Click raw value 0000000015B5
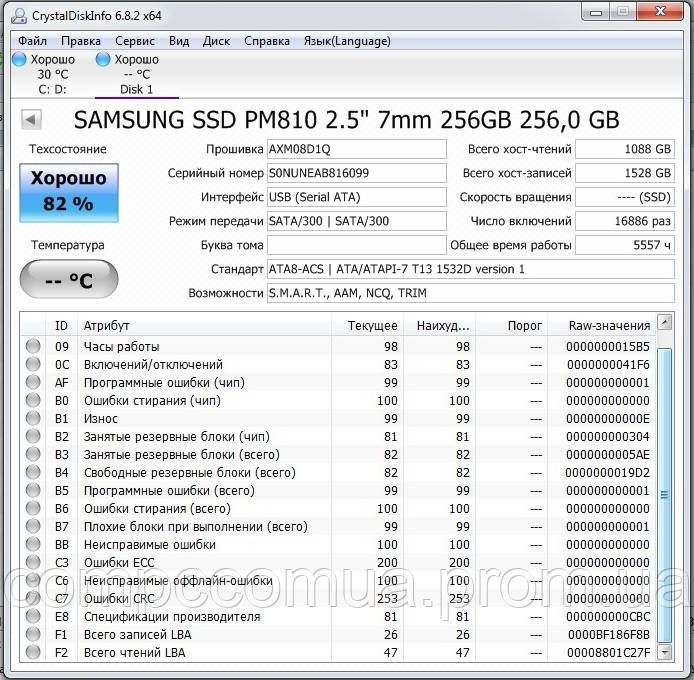694x680 pixels. [608, 347]
